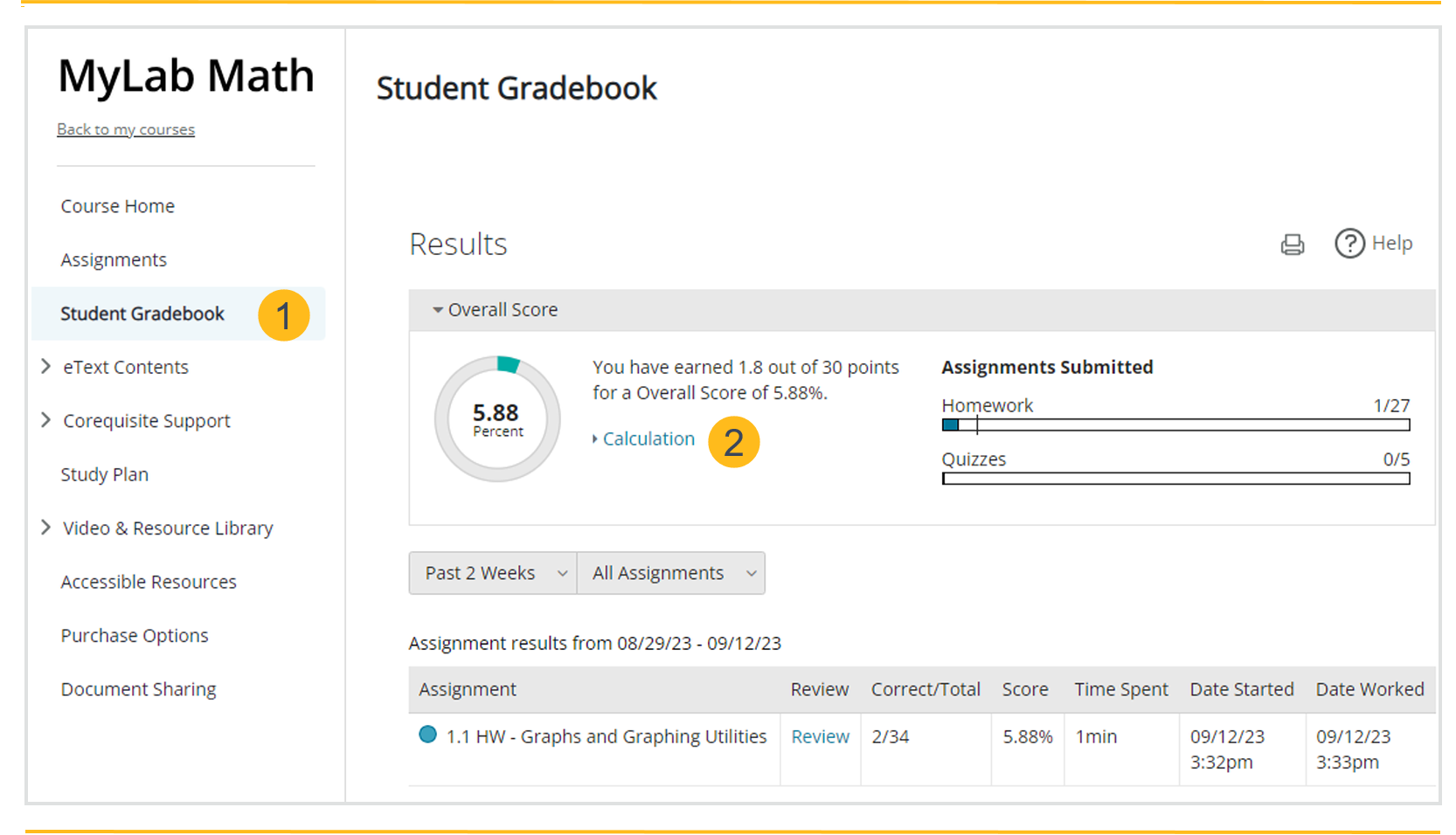Open Purchase Options

(x=135, y=635)
